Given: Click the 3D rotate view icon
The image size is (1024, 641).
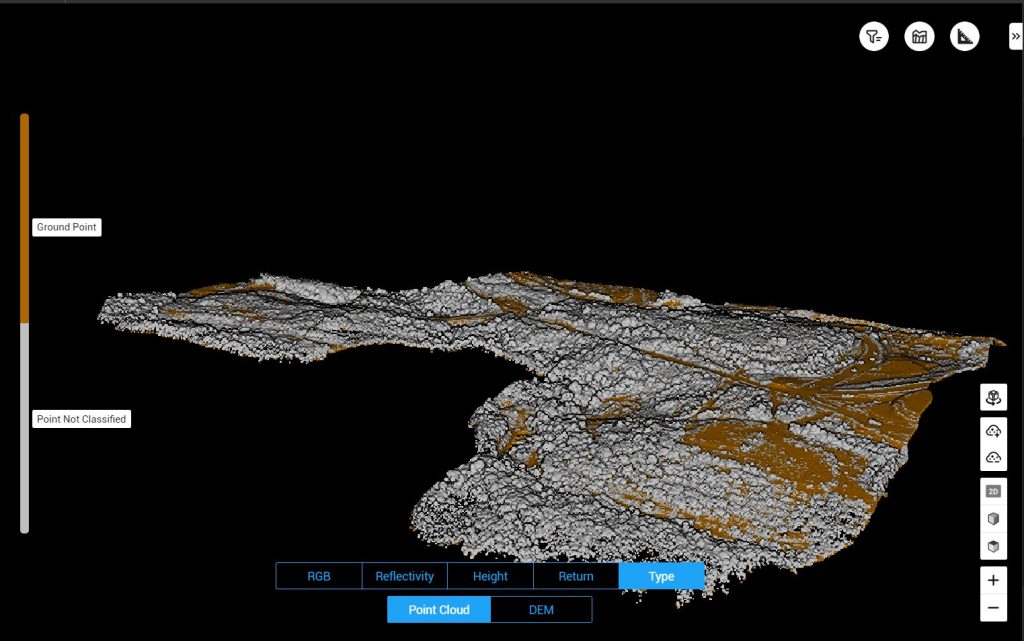Looking at the screenshot, I should point(993,397).
